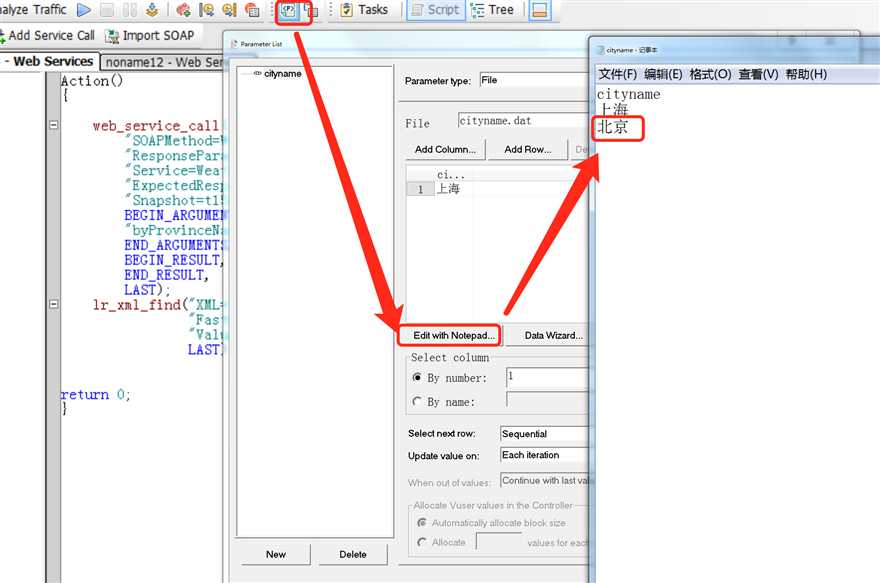Open the When out of values dropdown
Screen dimensions: 880x583
544,480
